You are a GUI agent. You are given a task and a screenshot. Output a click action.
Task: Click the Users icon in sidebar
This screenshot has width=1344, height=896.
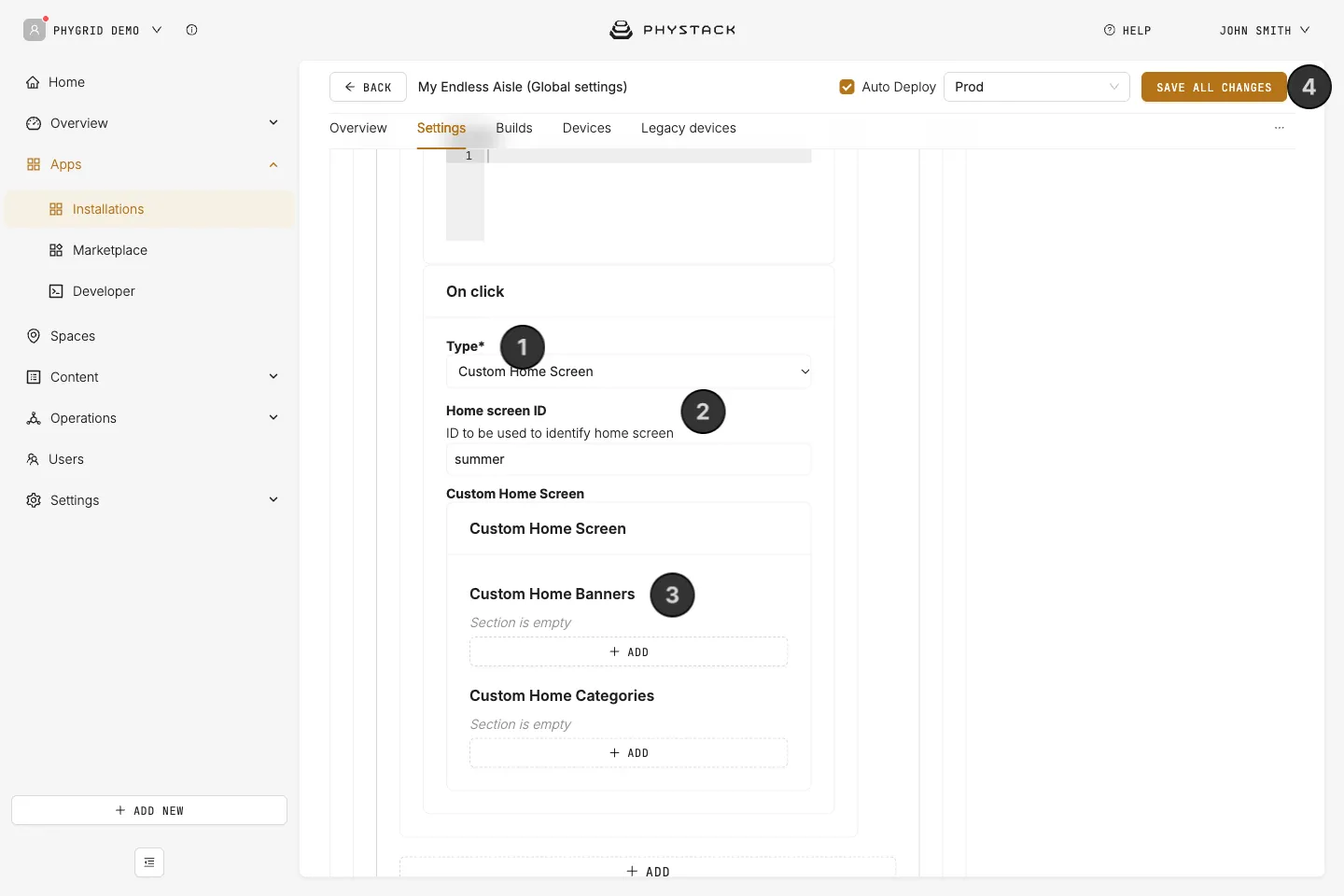(x=33, y=459)
